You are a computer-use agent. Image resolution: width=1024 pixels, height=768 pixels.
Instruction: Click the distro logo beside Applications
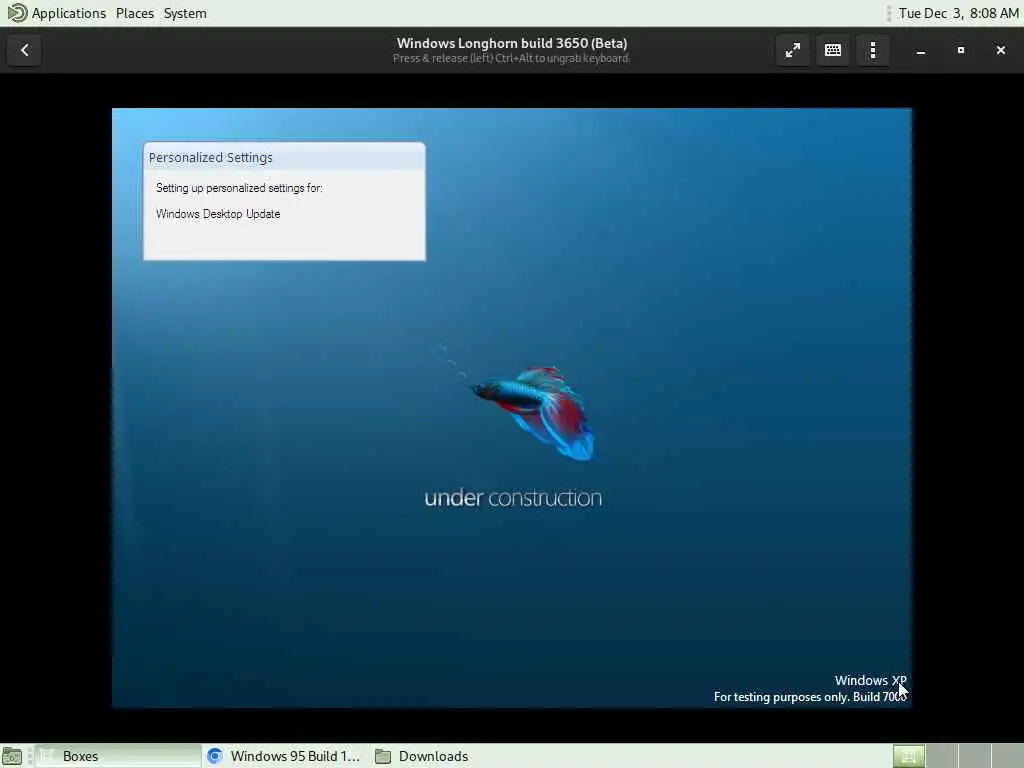pos(17,13)
